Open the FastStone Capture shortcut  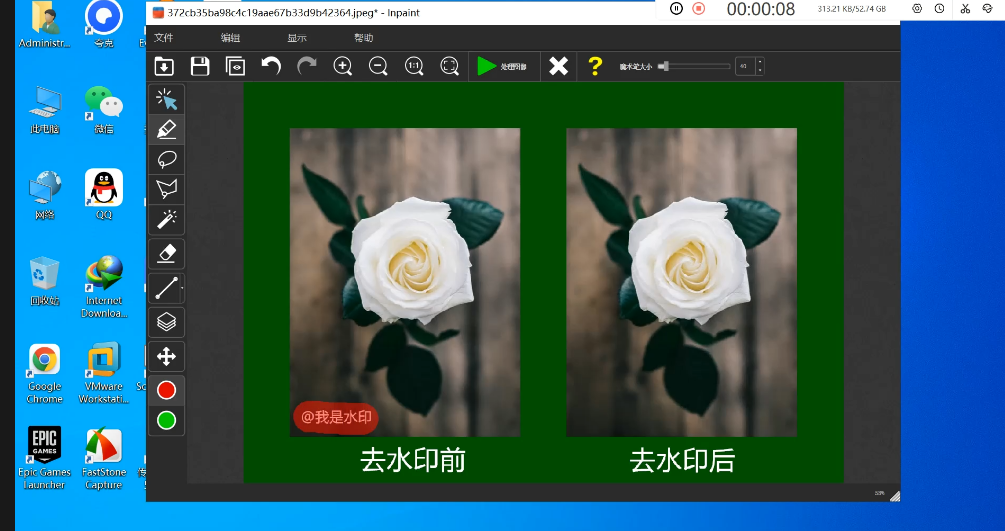point(103,459)
